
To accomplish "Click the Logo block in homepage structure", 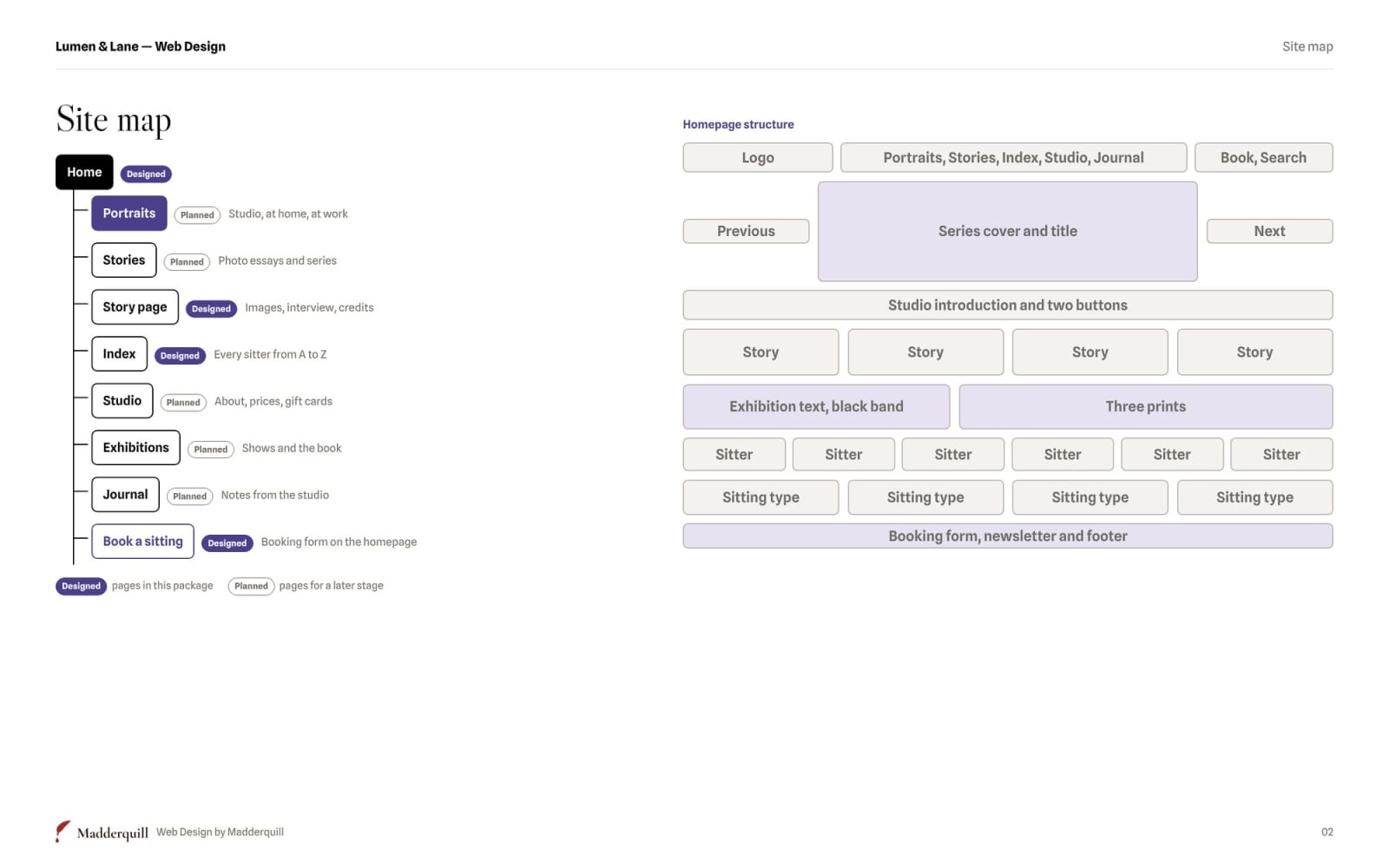I will 758,158.
